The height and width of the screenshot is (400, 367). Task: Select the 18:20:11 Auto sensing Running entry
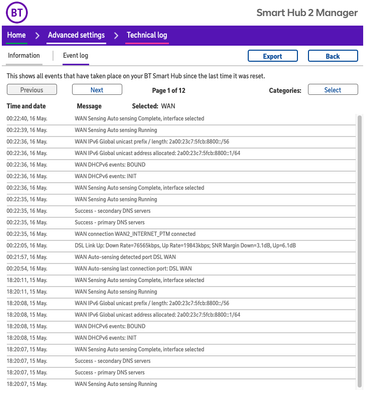tap(181, 292)
